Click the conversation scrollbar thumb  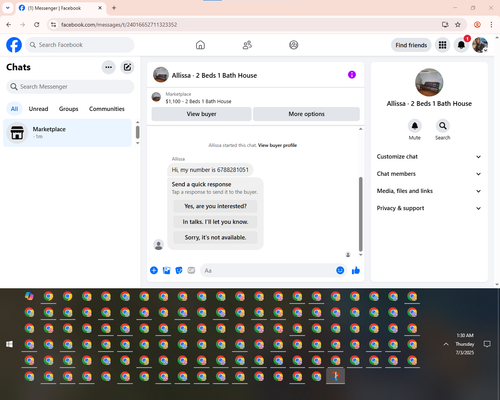360,214
